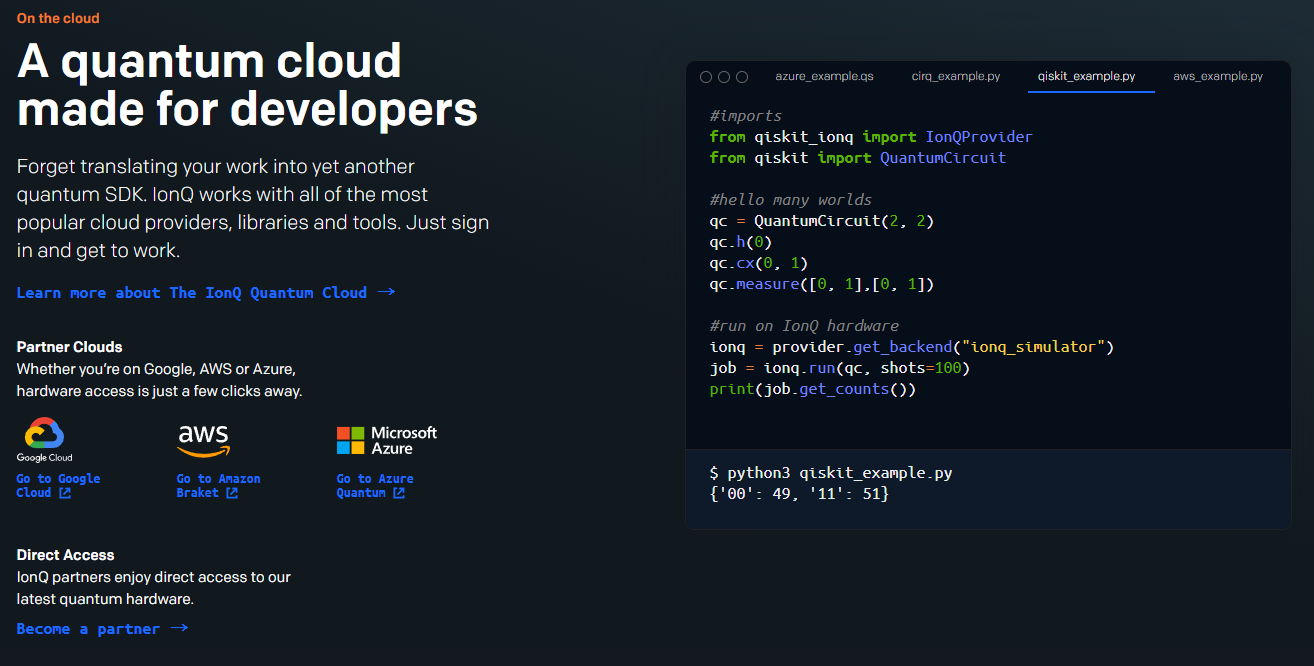Click the Partner Clouds subheading
Viewport: 1314px width, 666px height.
pyautogui.click(x=69, y=347)
